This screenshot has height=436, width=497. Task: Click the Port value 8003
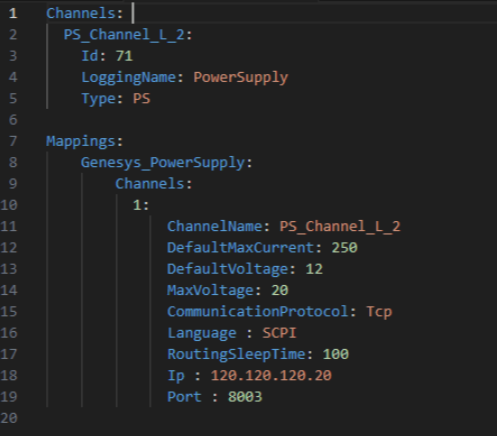[x=245, y=397]
